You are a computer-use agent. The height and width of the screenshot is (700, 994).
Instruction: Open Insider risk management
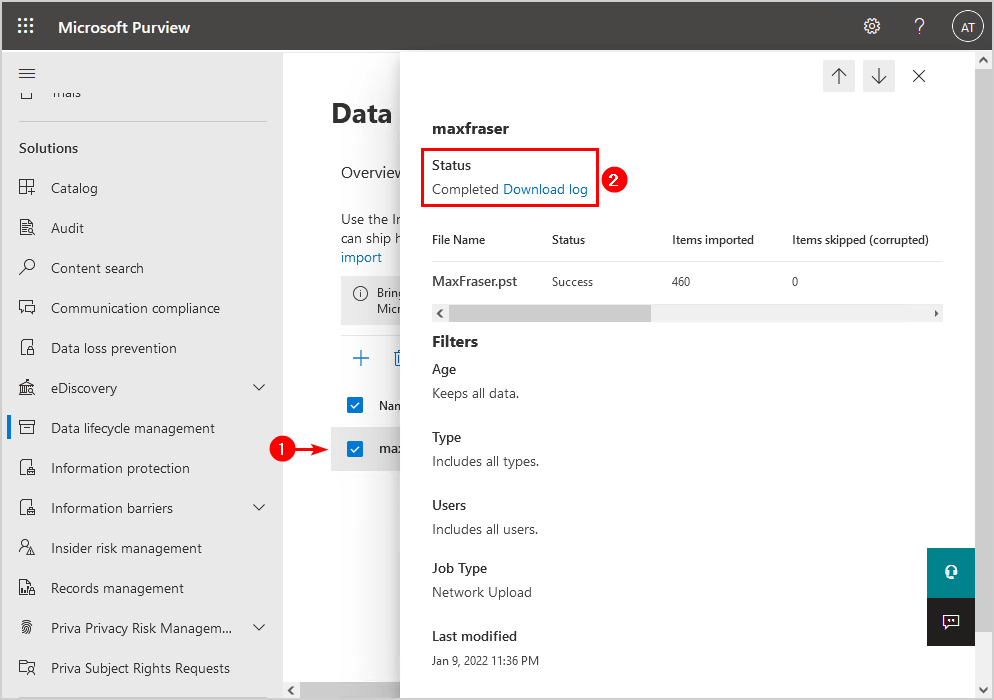[x=122, y=547]
